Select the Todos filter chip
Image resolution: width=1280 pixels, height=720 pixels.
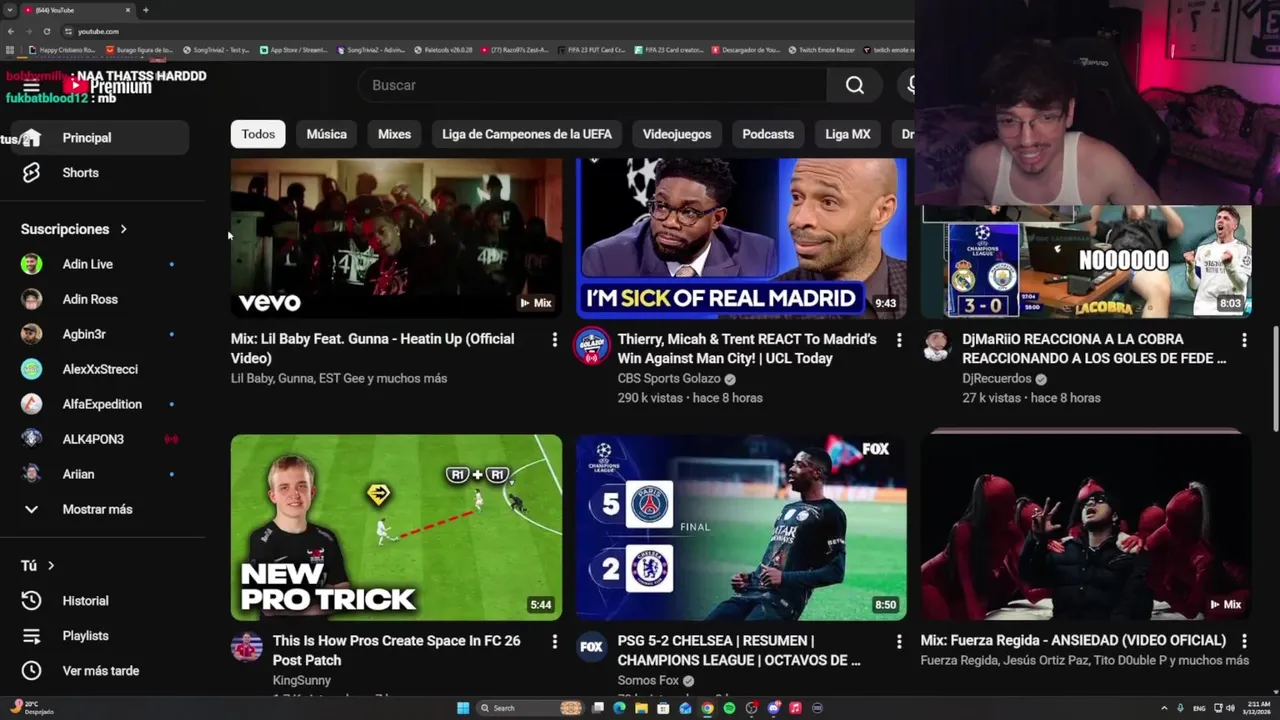(x=258, y=134)
